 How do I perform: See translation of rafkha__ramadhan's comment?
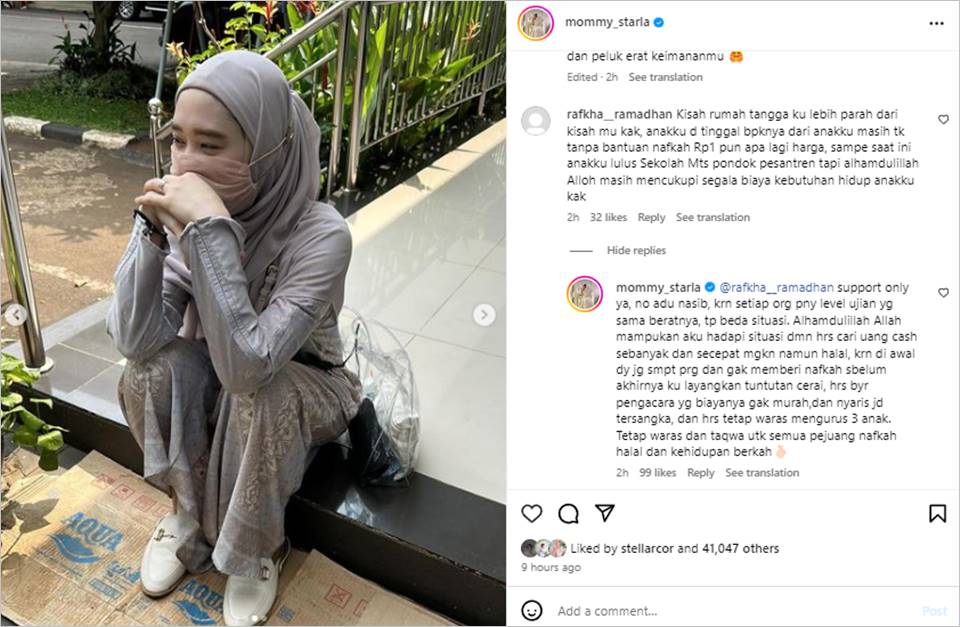click(713, 217)
